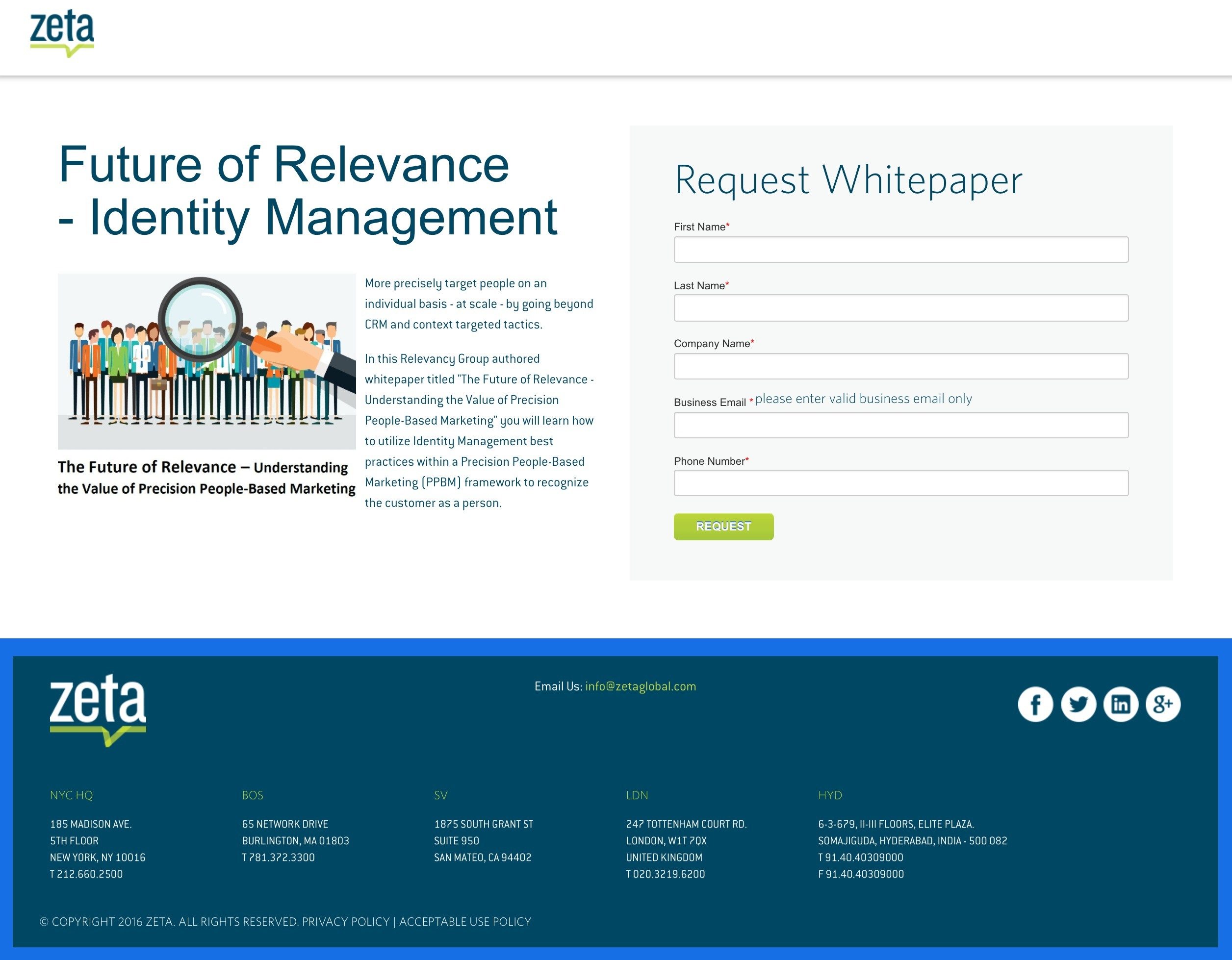This screenshot has height=960, width=1232.
Task: Click the First Name input field
Action: coord(901,249)
